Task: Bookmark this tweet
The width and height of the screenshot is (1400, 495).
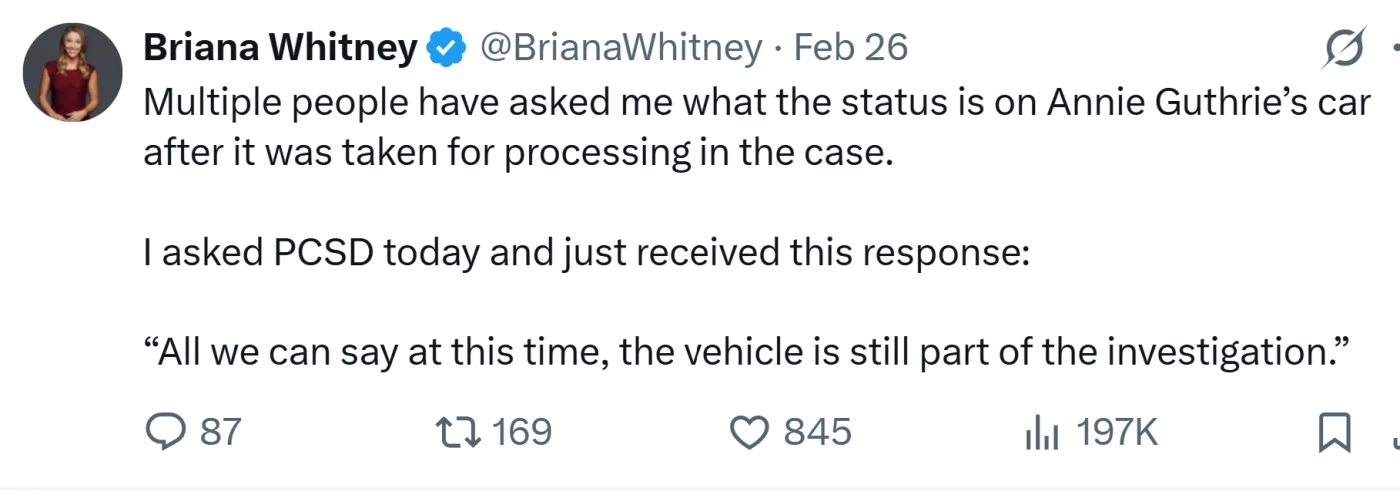Action: [x=1334, y=432]
